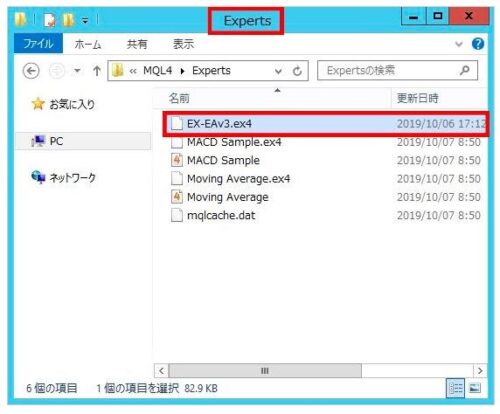Image resolution: width=500 pixels, height=414 pixels.
Task: Click the Expertsの検索 search field
Action: (397, 70)
